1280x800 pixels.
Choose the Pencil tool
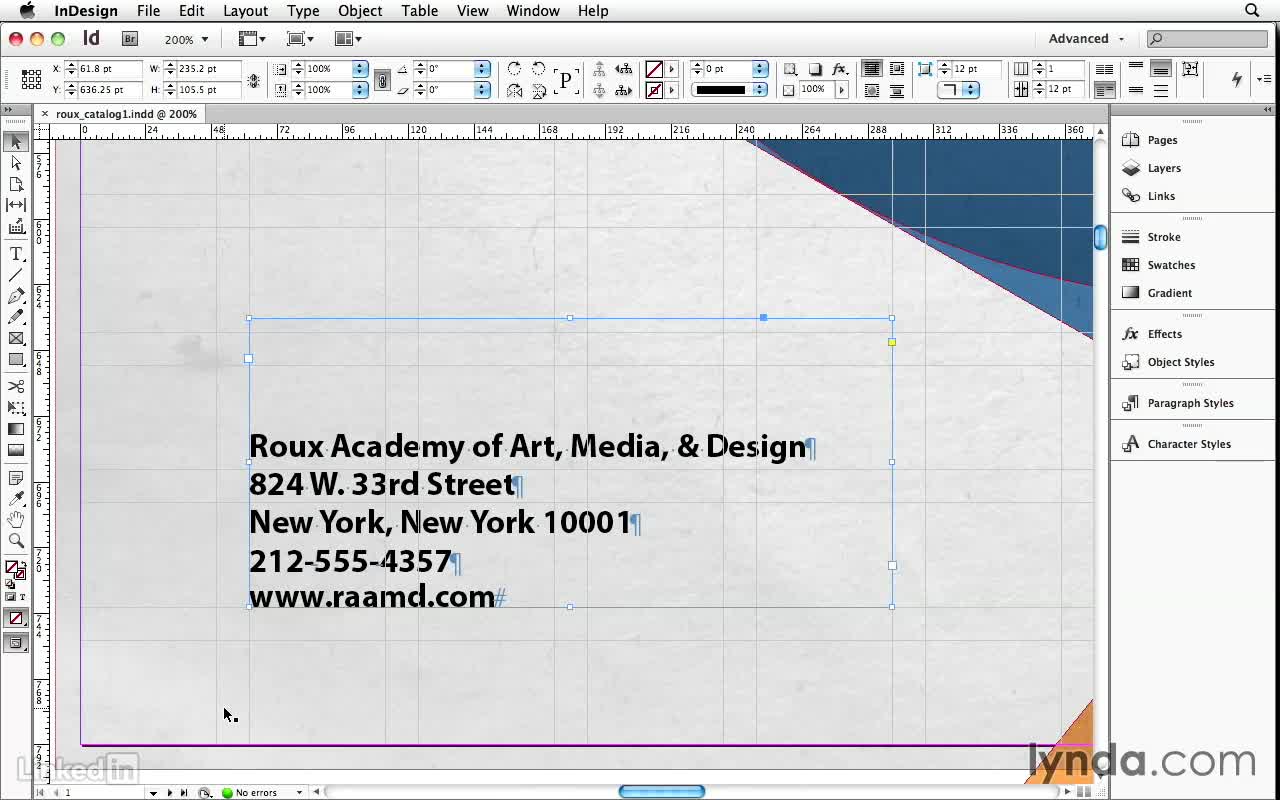pyautogui.click(x=16, y=317)
